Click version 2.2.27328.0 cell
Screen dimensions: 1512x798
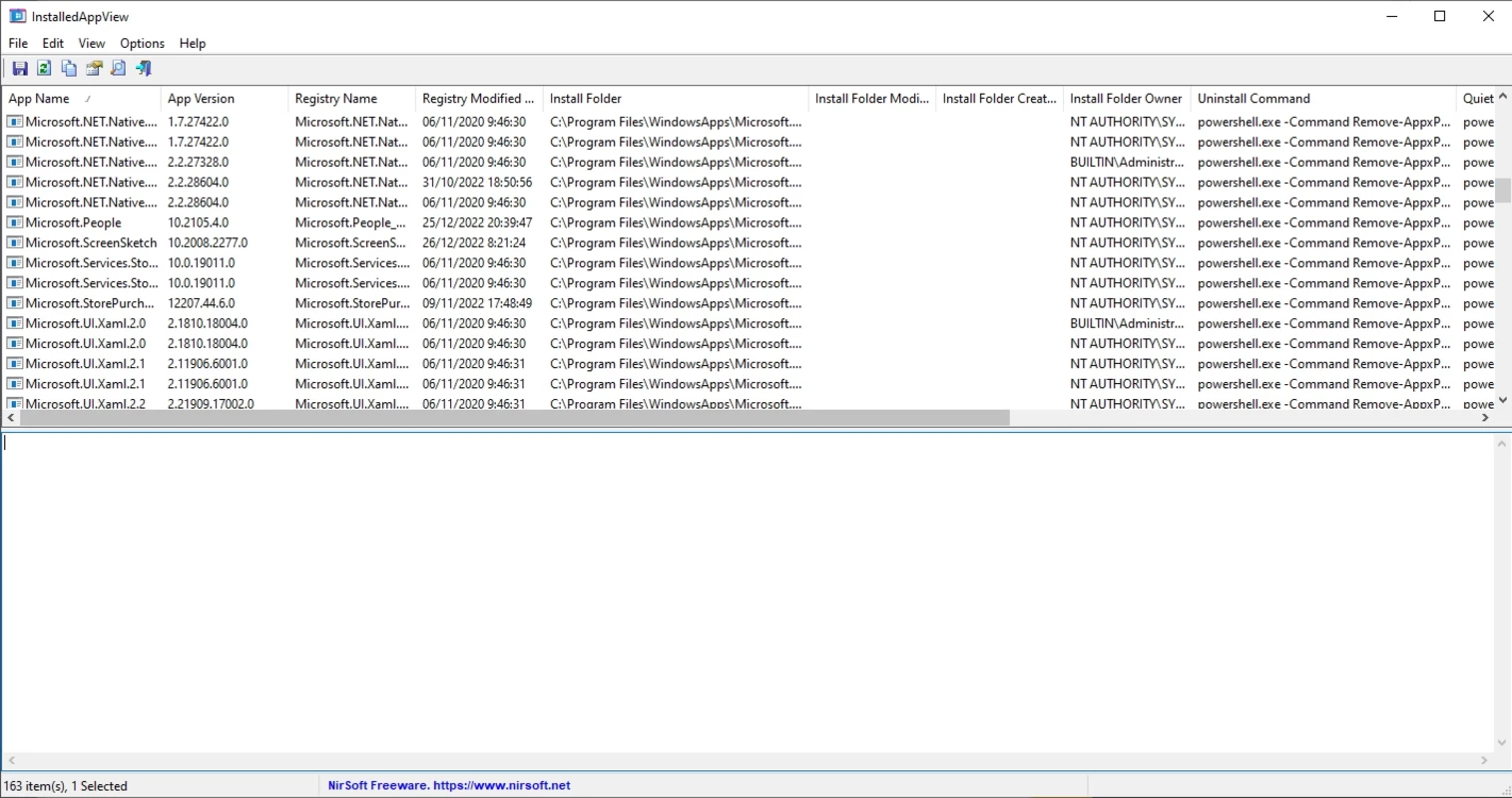click(x=198, y=162)
